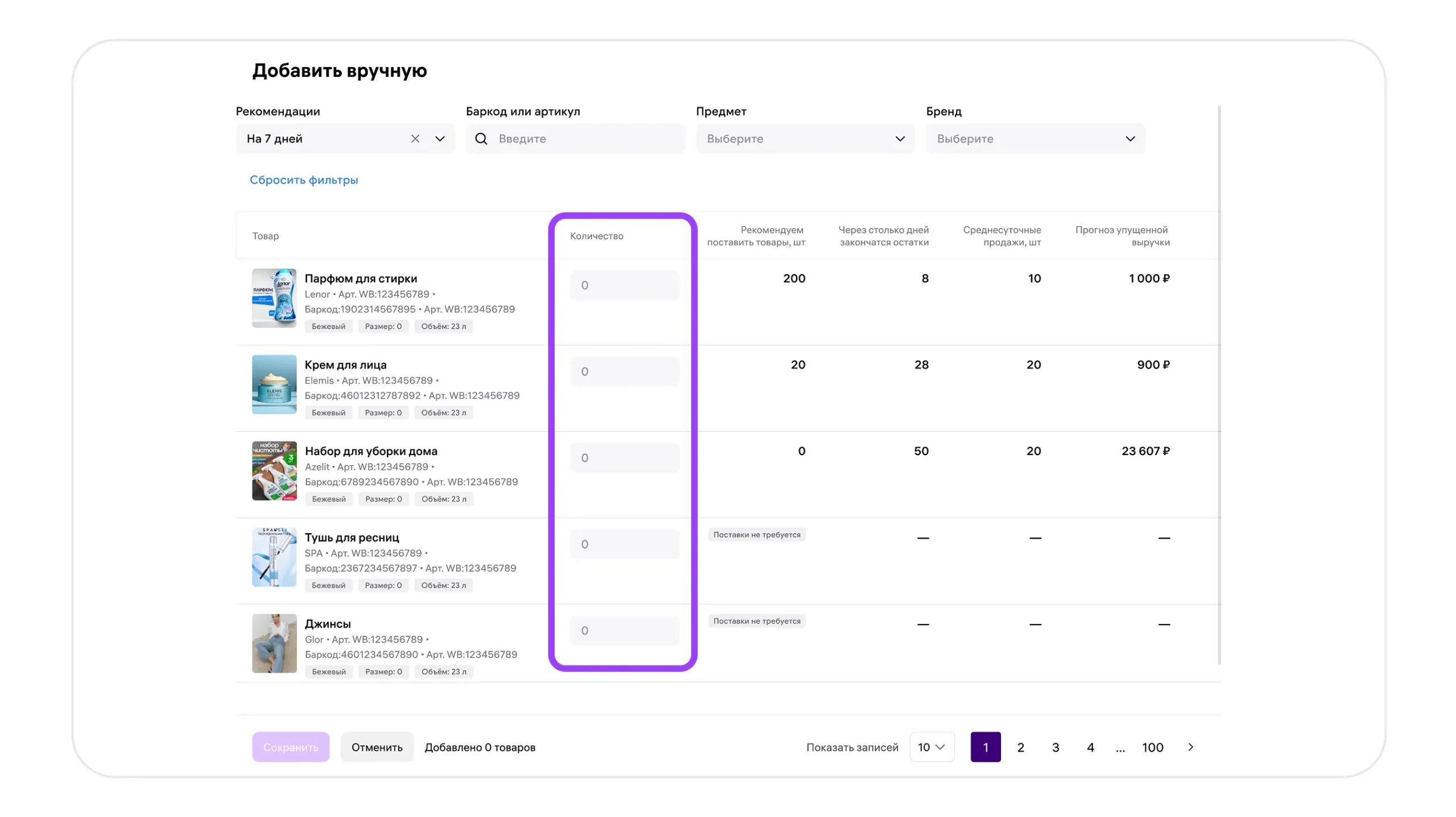Clear the "На 7 дней" recommendation filter

point(415,139)
